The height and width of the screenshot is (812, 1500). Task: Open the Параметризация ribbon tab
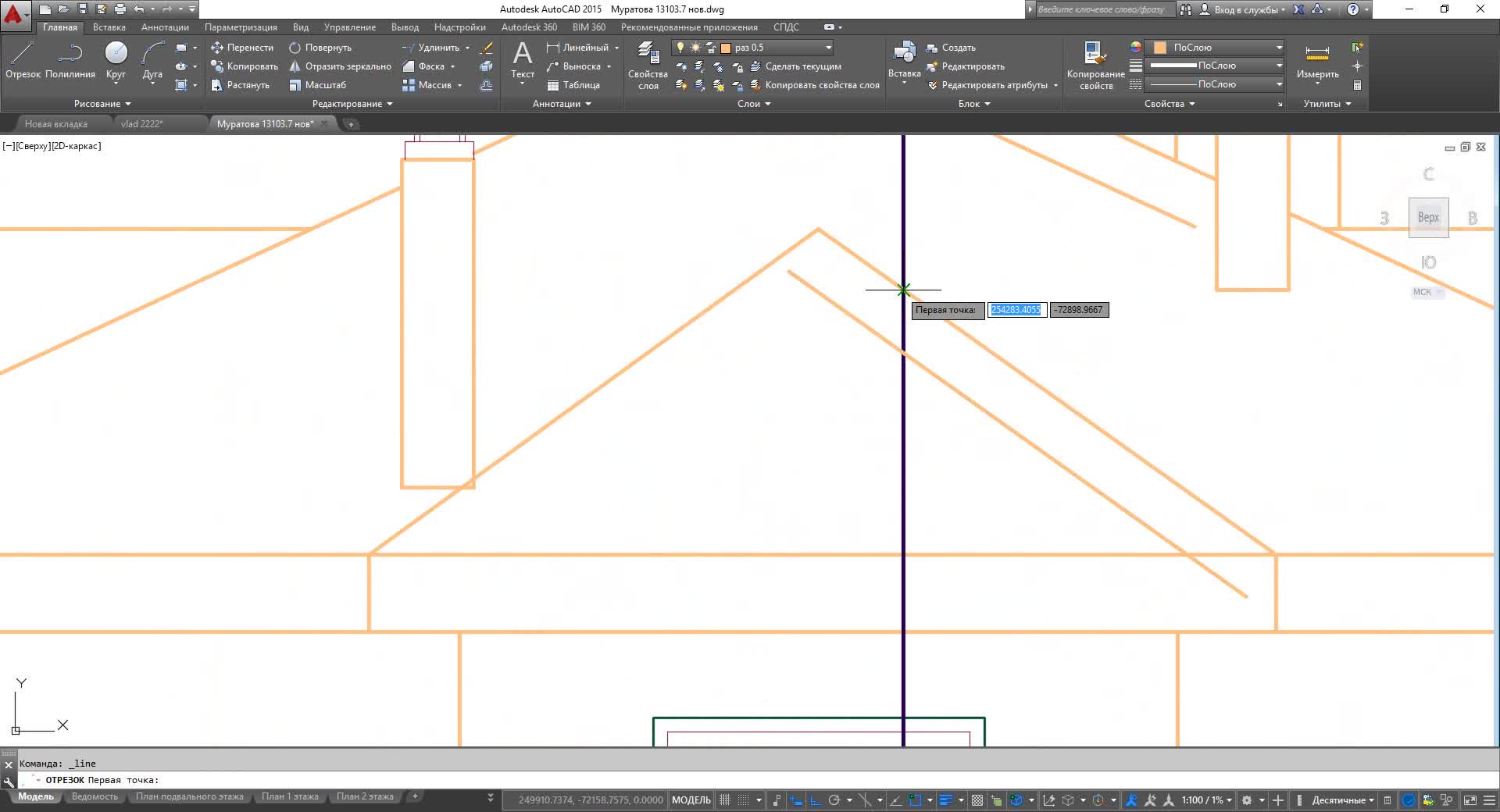coord(241,27)
